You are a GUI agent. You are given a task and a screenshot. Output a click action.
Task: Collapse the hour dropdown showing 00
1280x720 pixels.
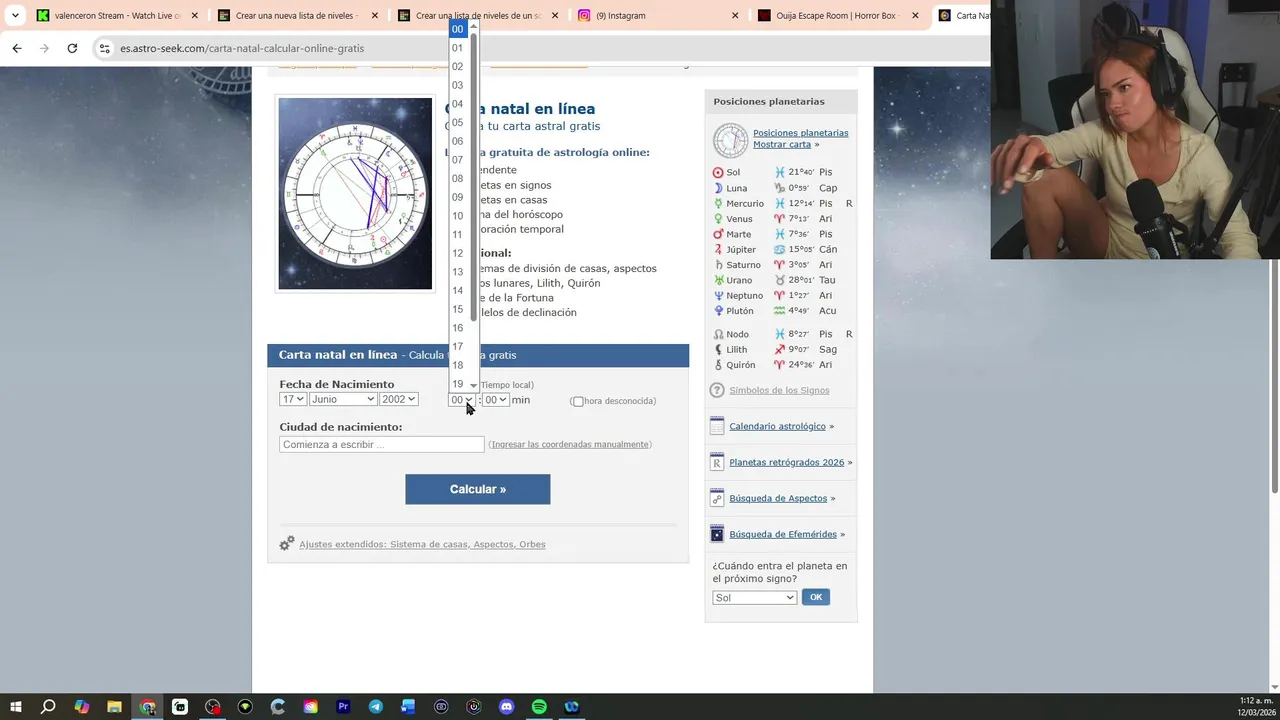[x=461, y=400]
